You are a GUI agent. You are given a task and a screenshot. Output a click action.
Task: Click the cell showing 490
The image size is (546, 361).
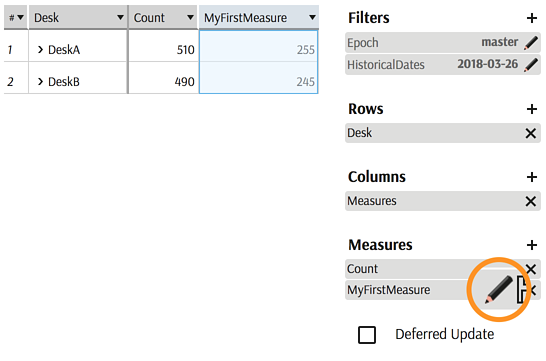pyautogui.click(x=163, y=78)
